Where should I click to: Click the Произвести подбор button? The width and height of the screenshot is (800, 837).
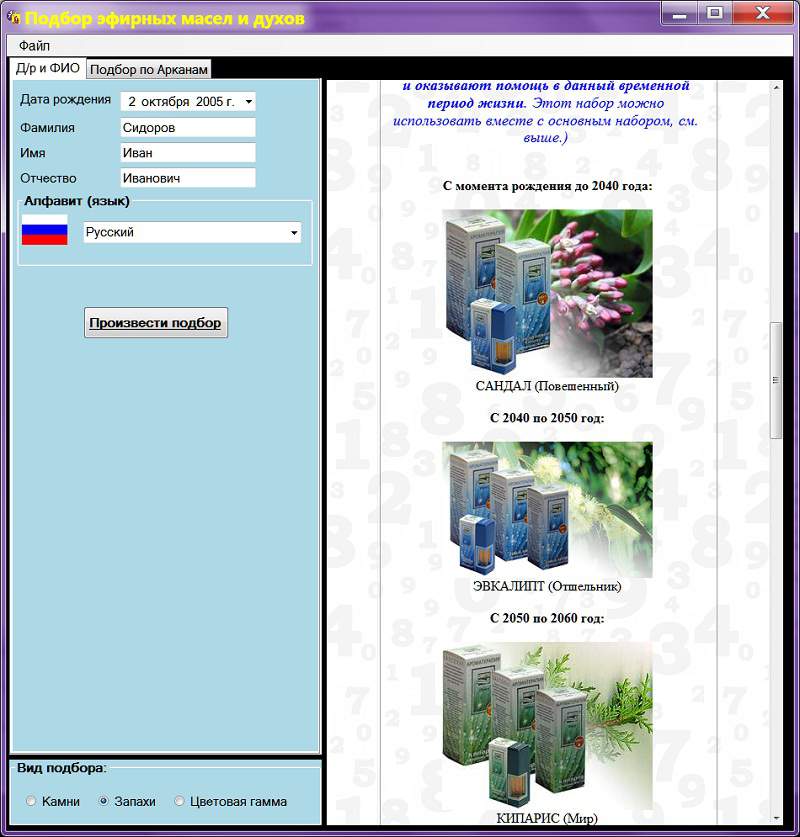click(x=155, y=322)
